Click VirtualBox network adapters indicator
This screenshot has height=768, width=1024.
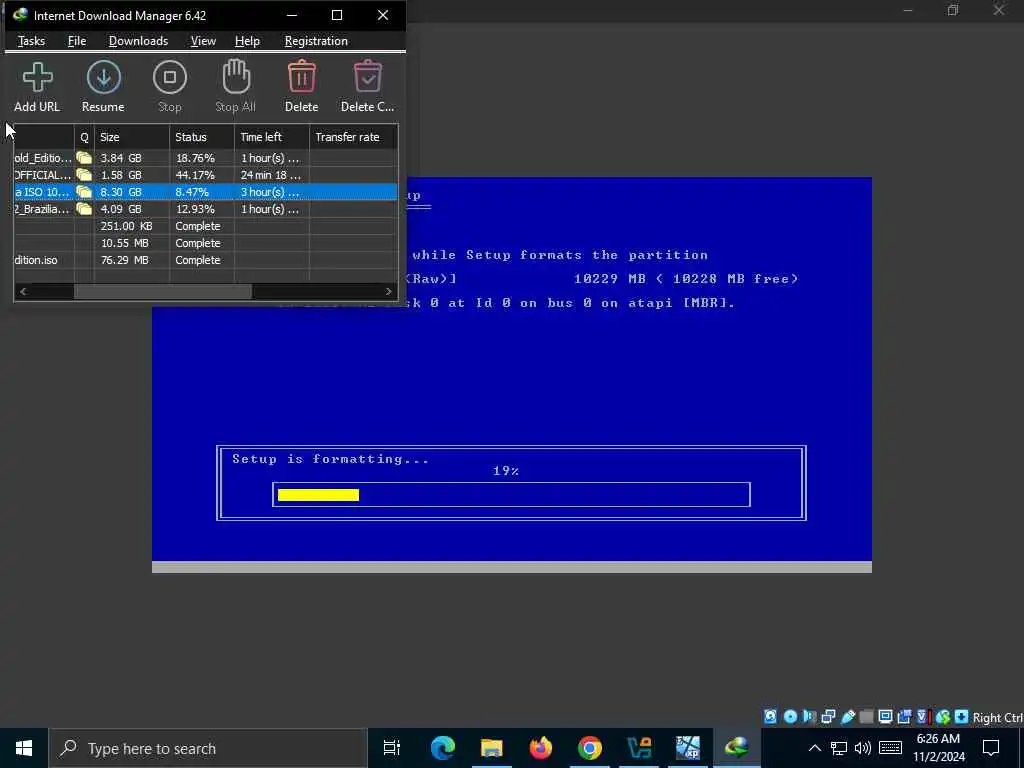click(x=828, y=716)
